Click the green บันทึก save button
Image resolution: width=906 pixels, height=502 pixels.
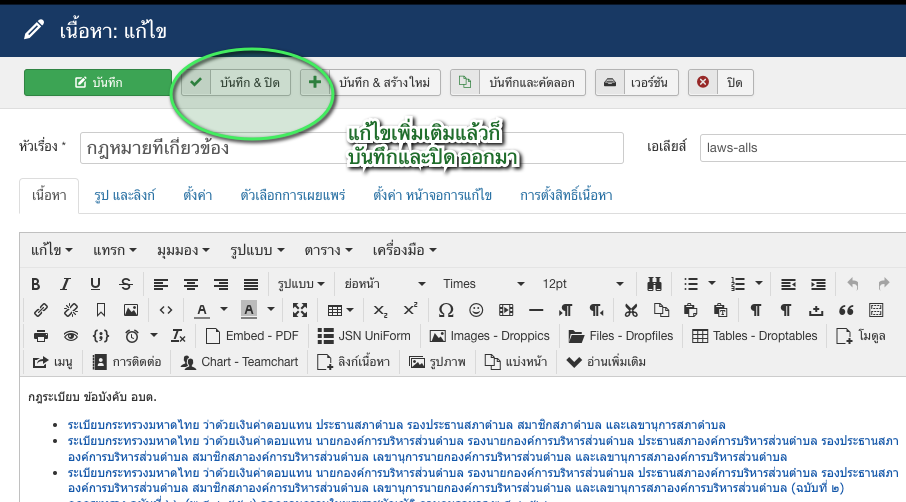point(98,82)
